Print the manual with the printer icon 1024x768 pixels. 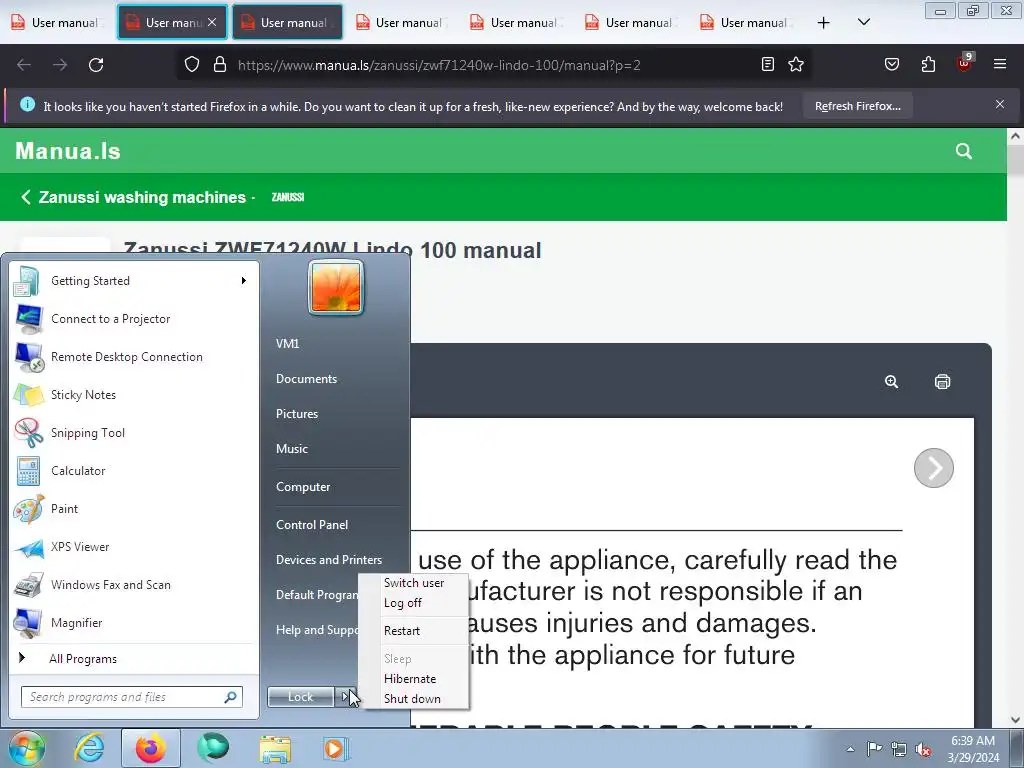(942, 382)
